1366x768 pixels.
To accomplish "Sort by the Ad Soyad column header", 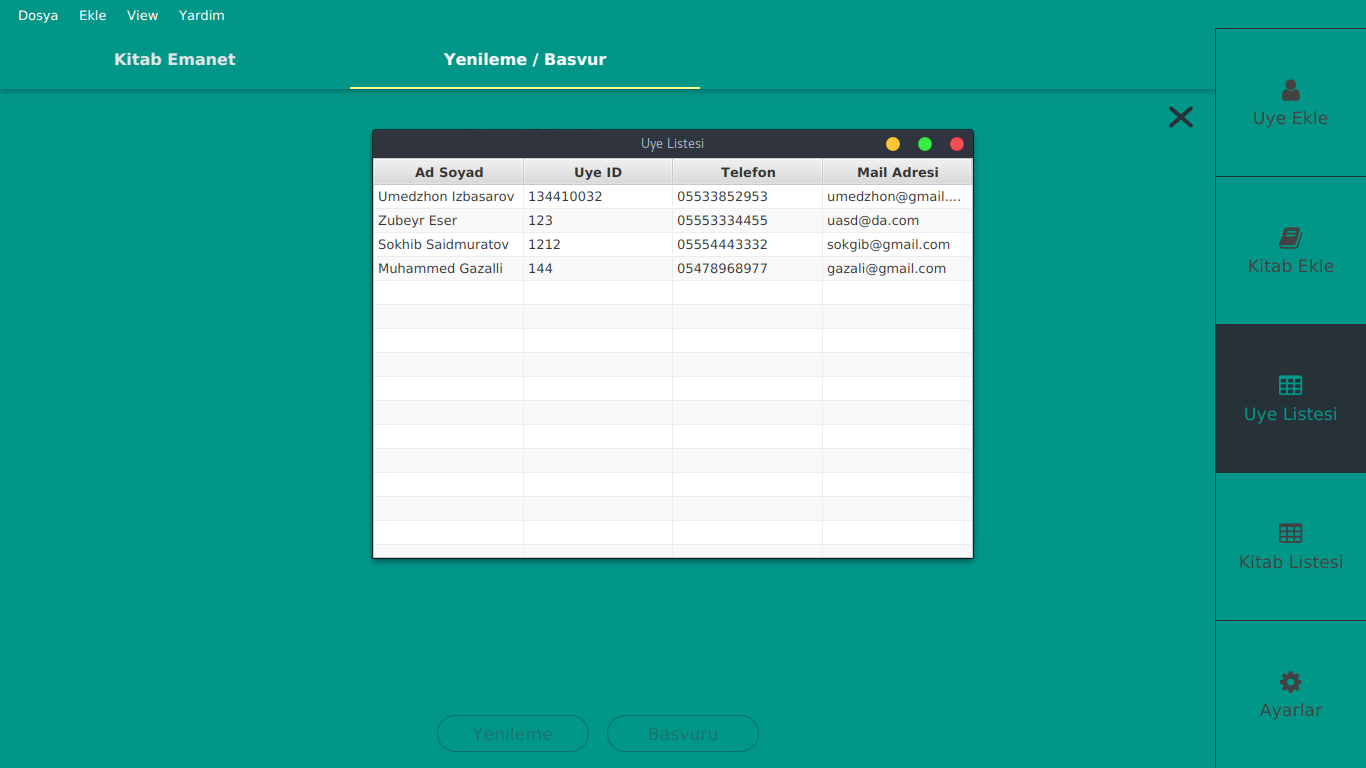I will pyautogui.click(x=448, y=171).
